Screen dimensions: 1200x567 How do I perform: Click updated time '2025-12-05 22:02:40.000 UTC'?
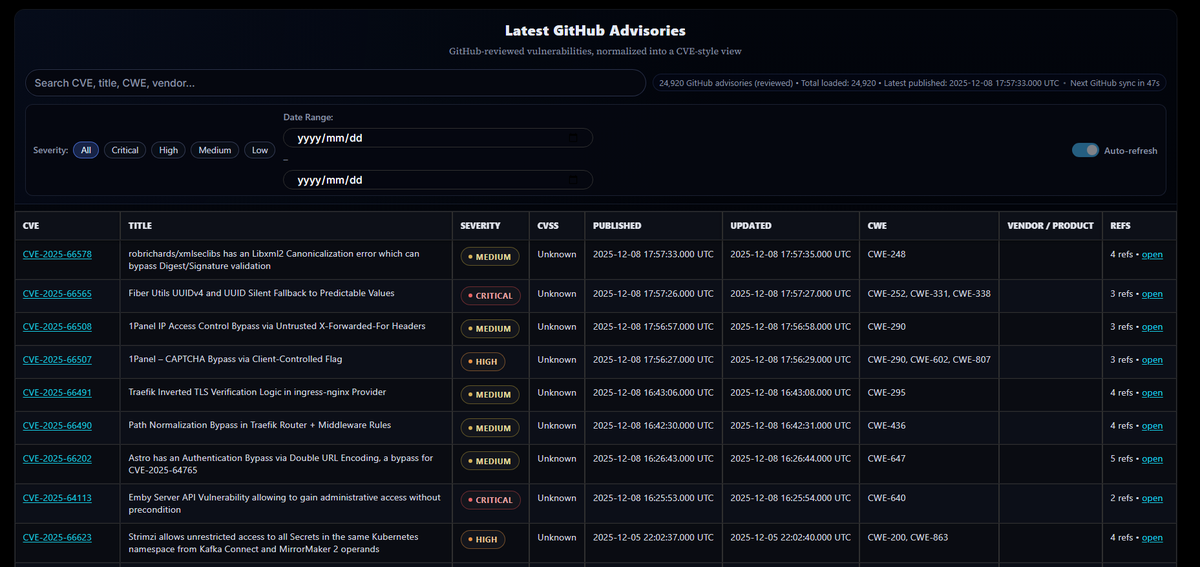coord(791,537)
